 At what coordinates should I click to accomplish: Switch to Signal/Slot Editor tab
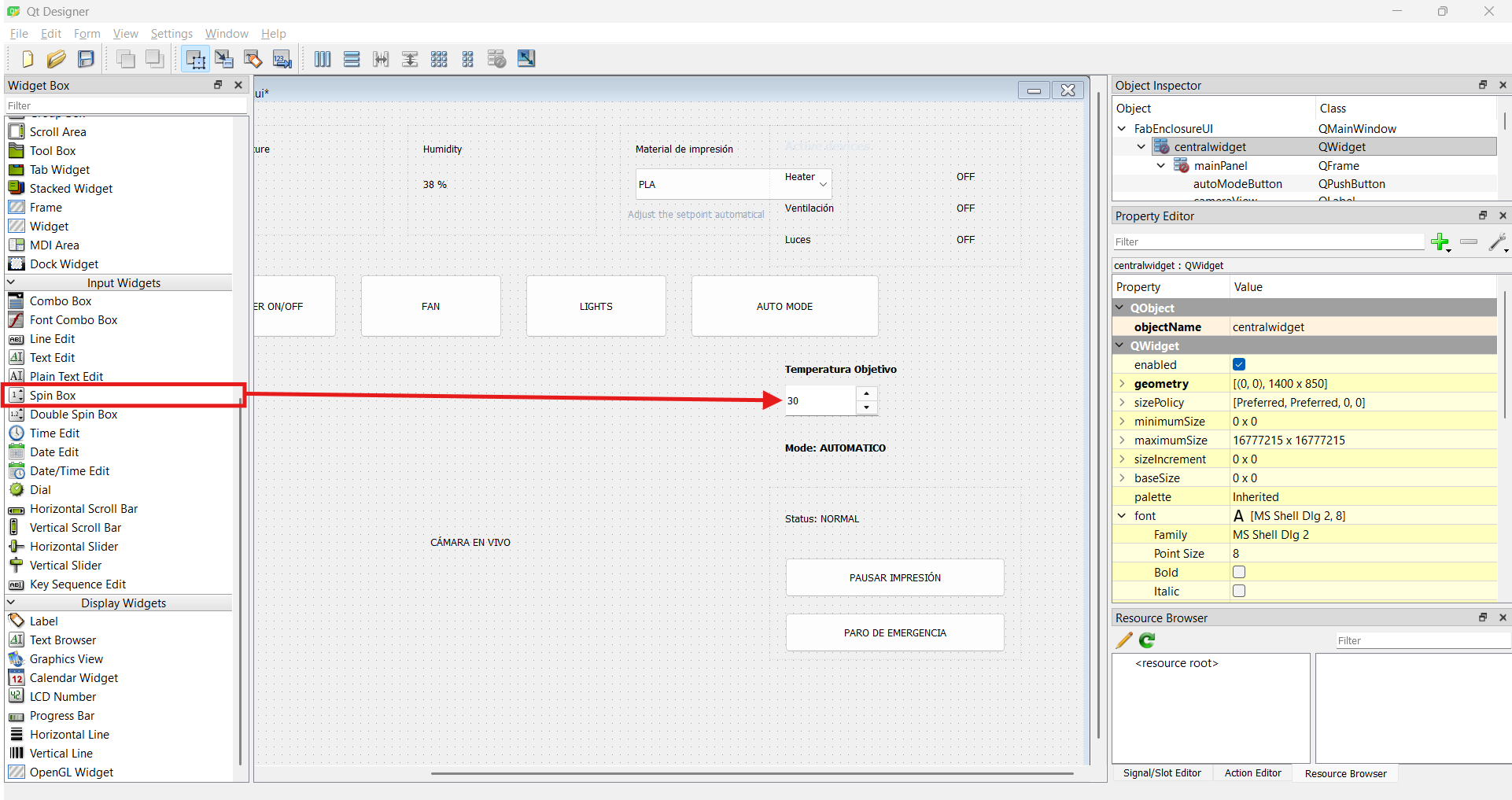pyautogui.click(x=1162, y=773)
